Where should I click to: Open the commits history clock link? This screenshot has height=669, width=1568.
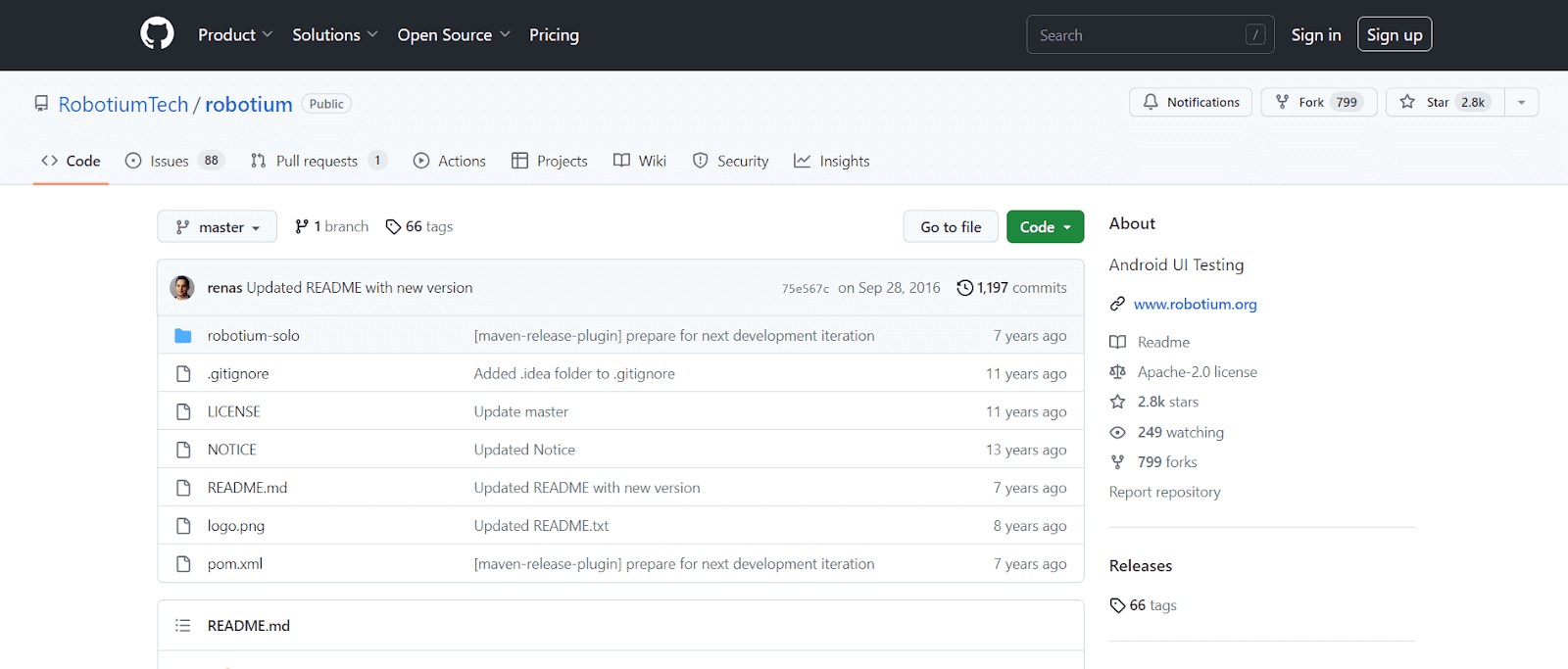(1011, 288)
